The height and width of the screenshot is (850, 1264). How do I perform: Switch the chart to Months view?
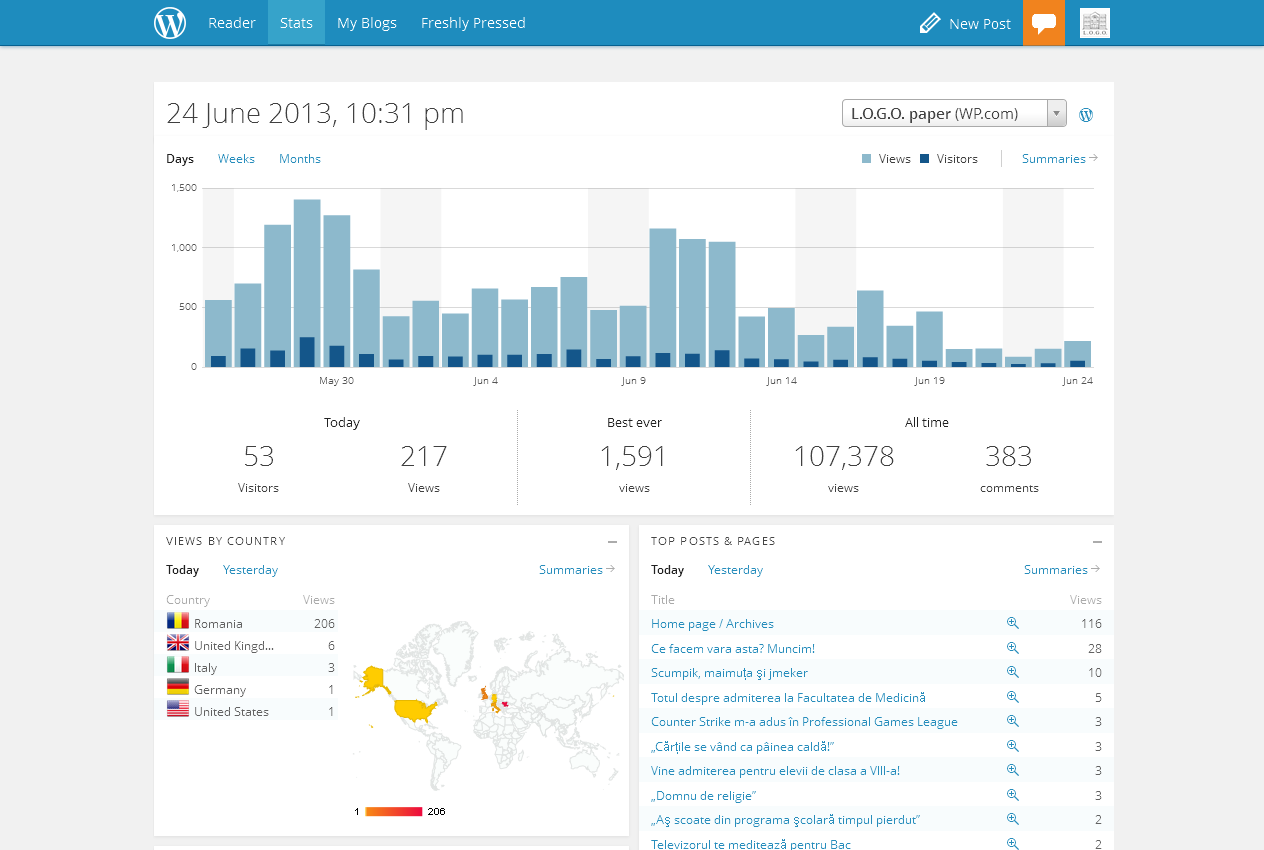pyautogui.click(x=300, y=159)
